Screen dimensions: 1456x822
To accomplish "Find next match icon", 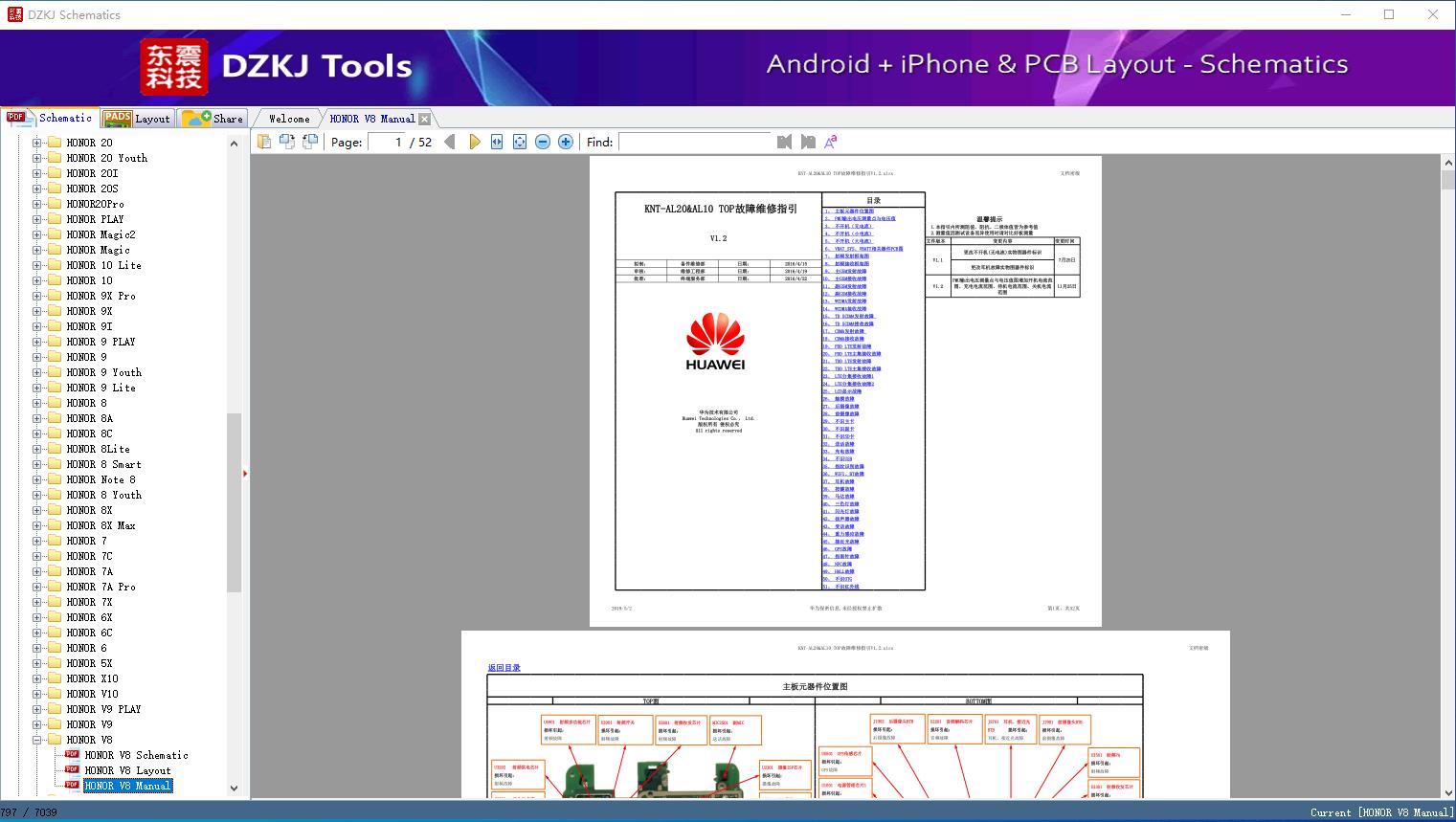I will [x=808, y=142].
